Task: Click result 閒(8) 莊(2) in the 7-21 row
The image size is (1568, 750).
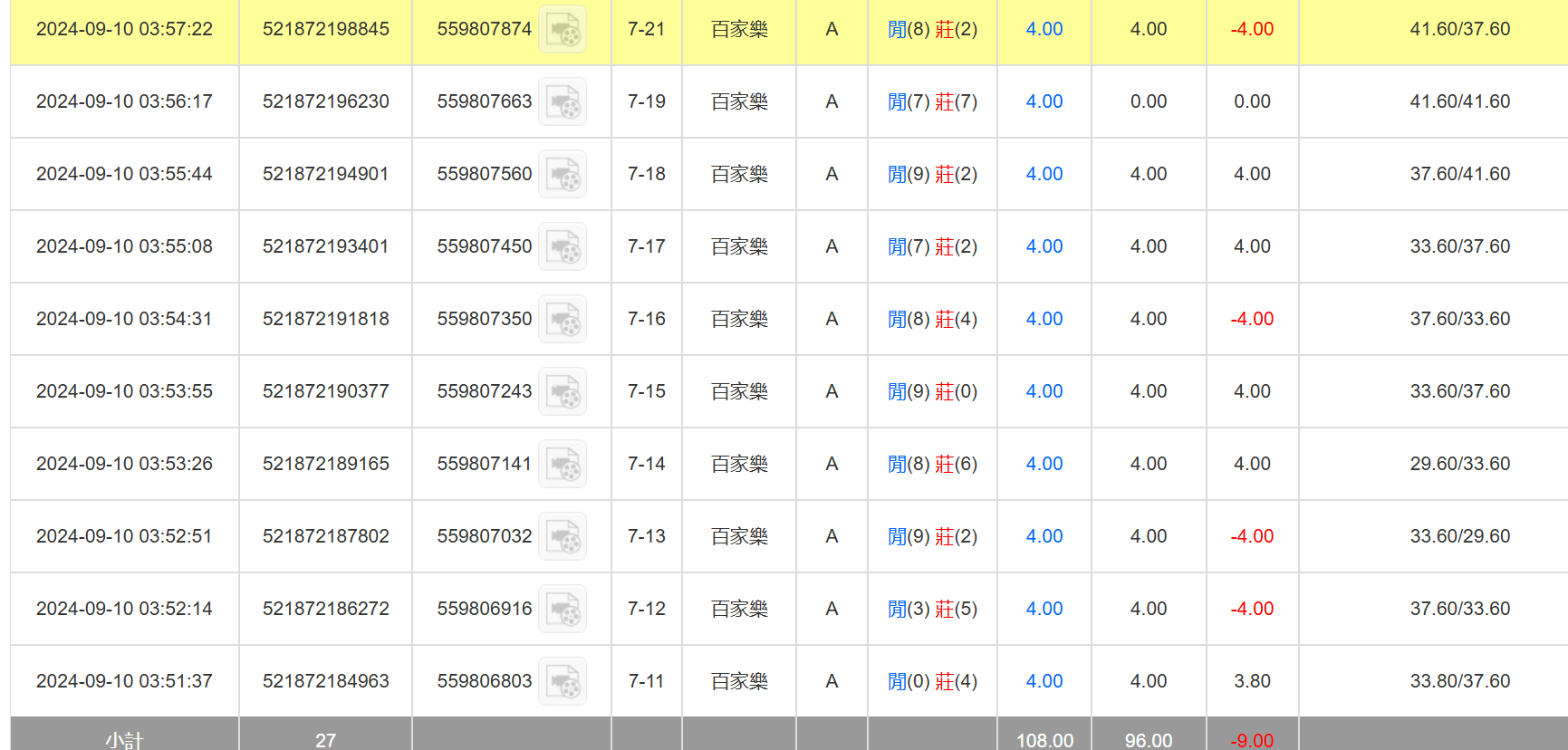Action: coord(932,29)
